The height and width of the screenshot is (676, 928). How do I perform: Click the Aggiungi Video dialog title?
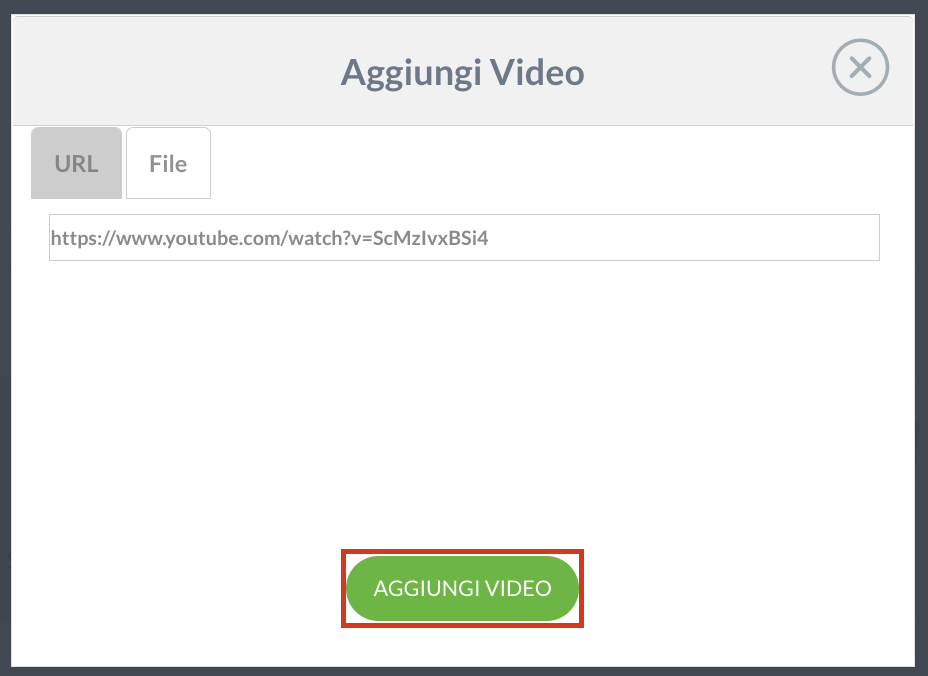(462, 73)
